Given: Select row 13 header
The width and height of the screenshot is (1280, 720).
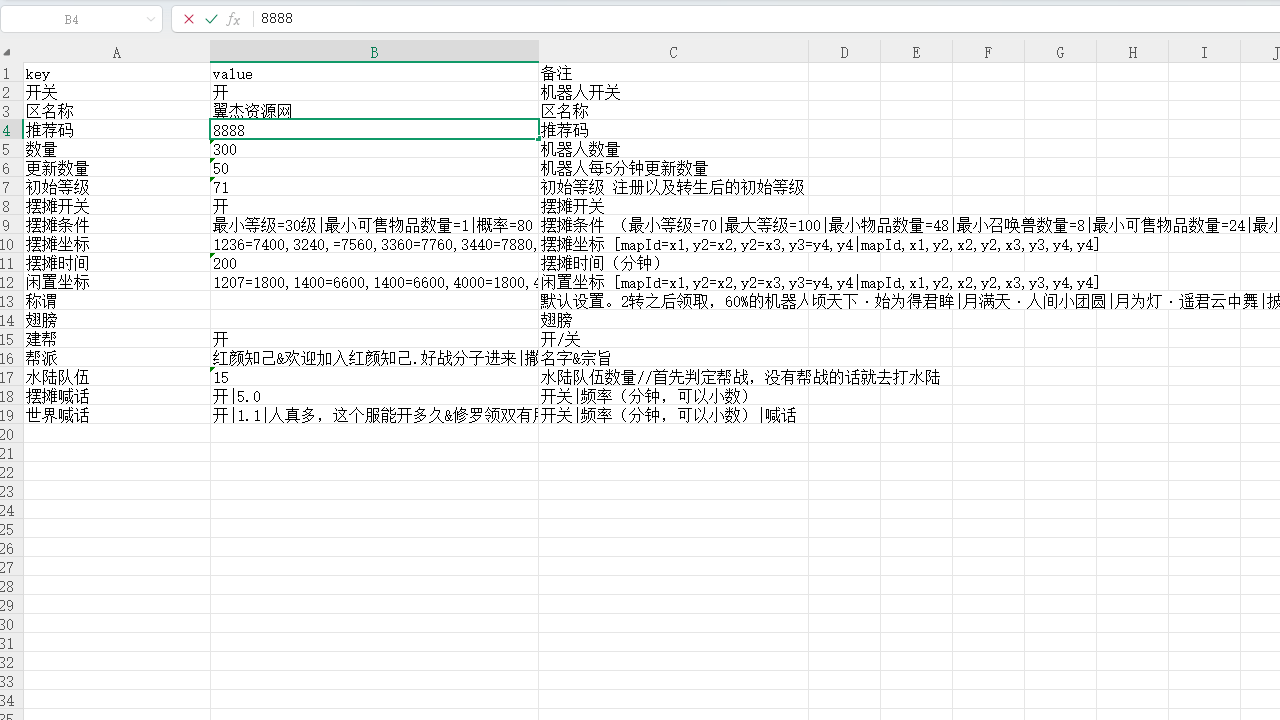Looking at the screenshot, I should [x=8, y=302].
